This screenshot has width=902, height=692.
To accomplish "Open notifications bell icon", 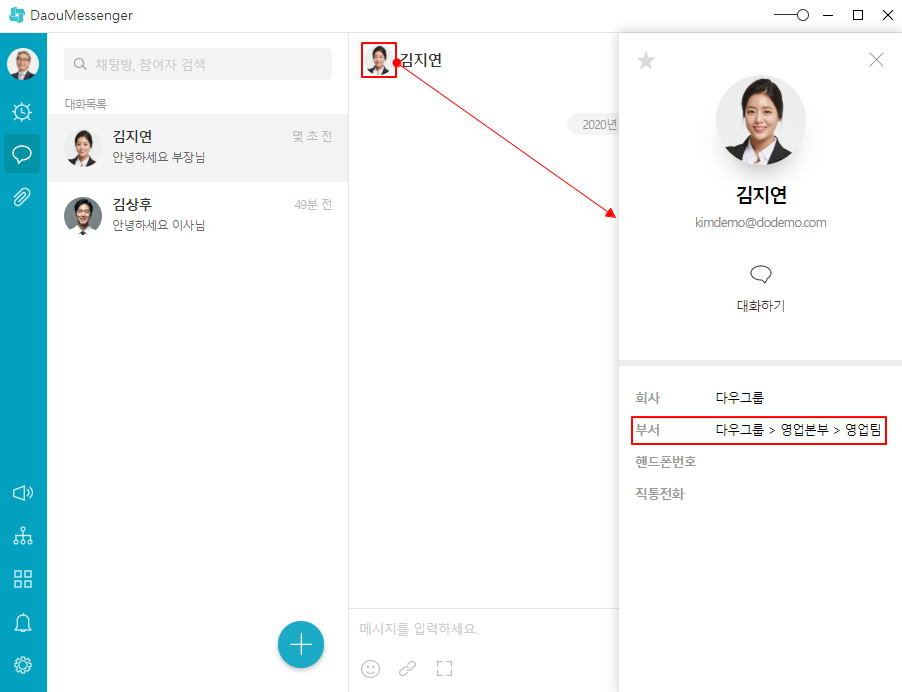I will coord(22,622).
